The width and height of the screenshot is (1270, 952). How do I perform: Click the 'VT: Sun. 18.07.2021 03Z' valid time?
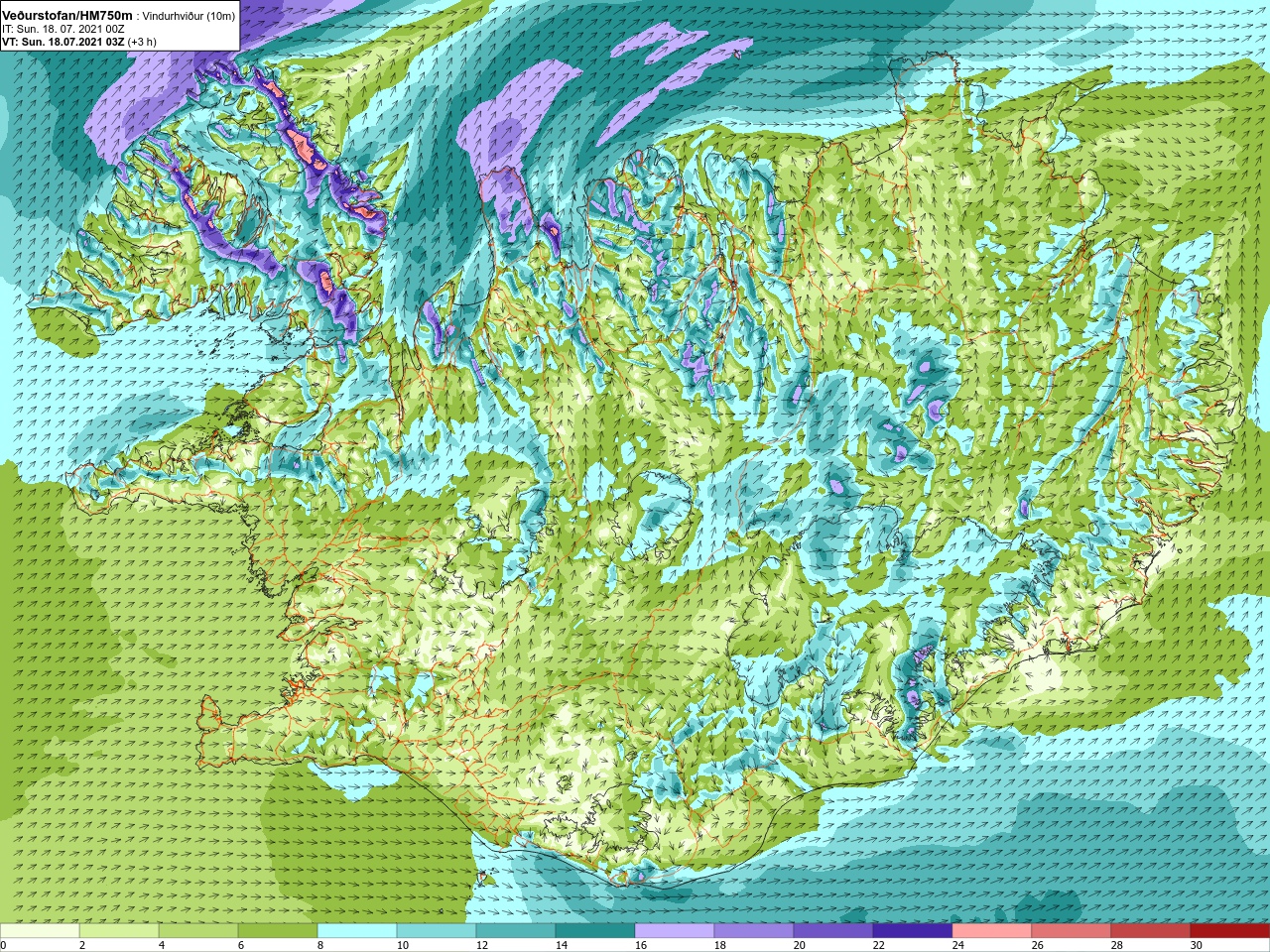click(x=63, y=42)
